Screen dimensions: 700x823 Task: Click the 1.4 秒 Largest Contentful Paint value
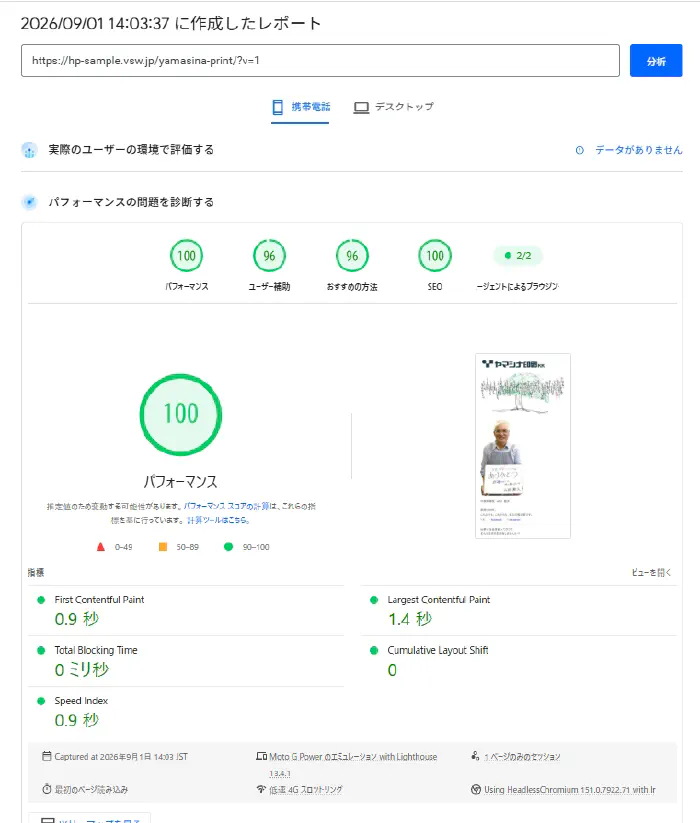click(x=410, y=619)
